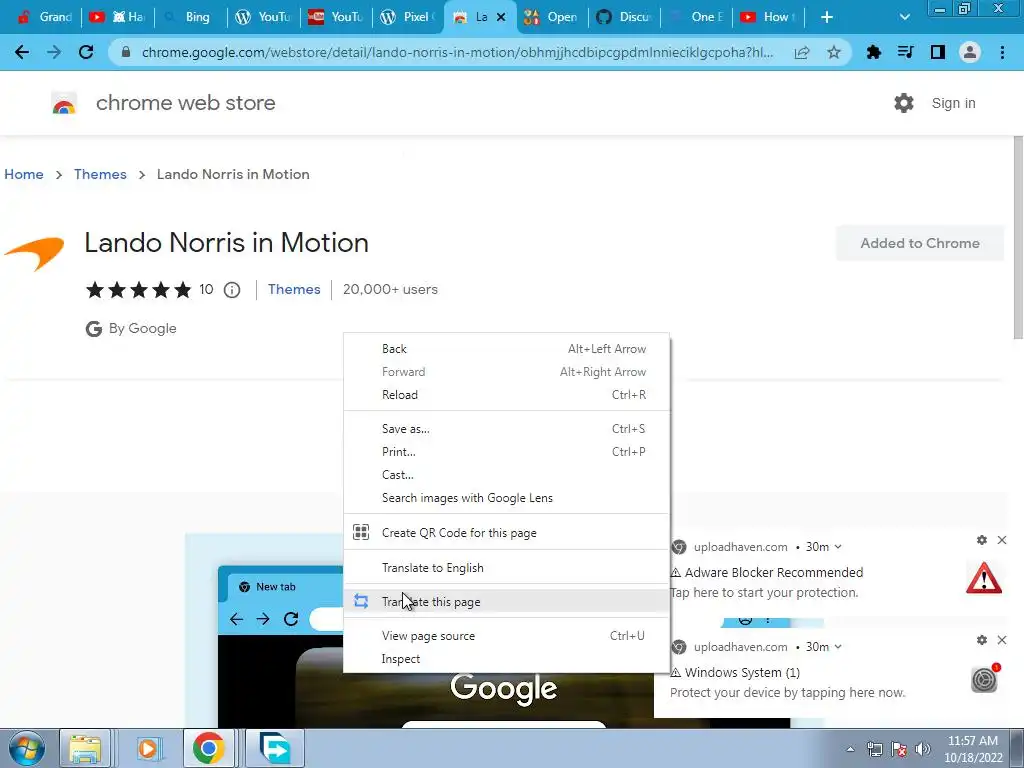Open the profile avatar icon
Screen dimensions: 1024x768
(x=970, y=52)
